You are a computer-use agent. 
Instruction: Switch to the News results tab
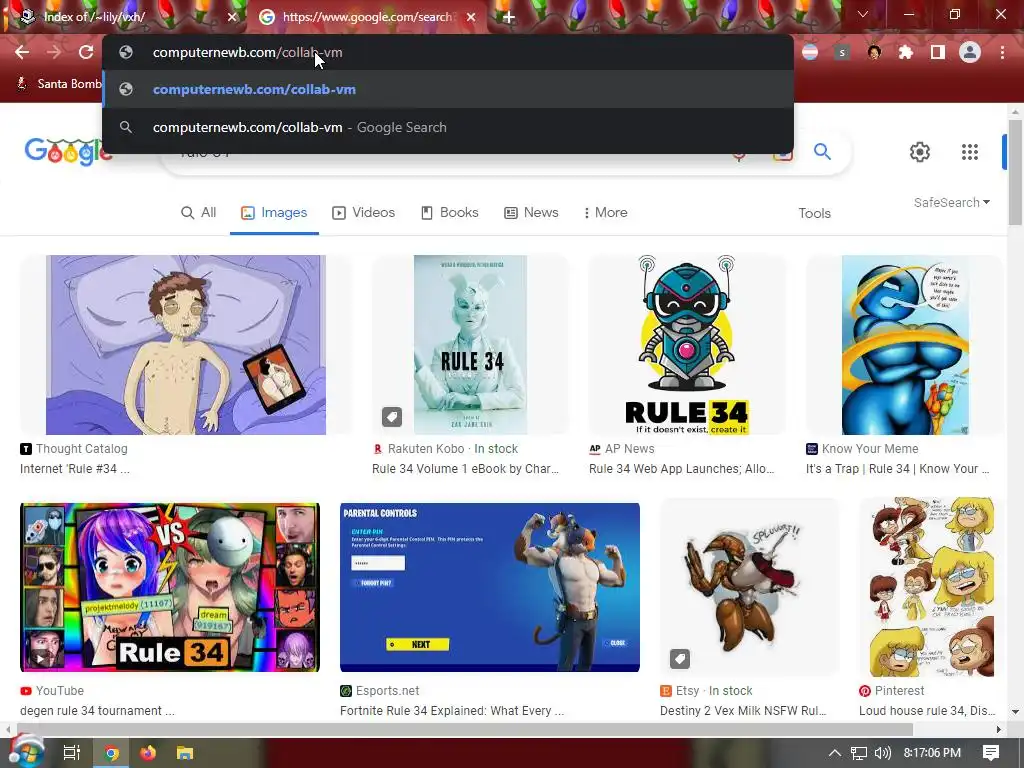click(531, 213)
